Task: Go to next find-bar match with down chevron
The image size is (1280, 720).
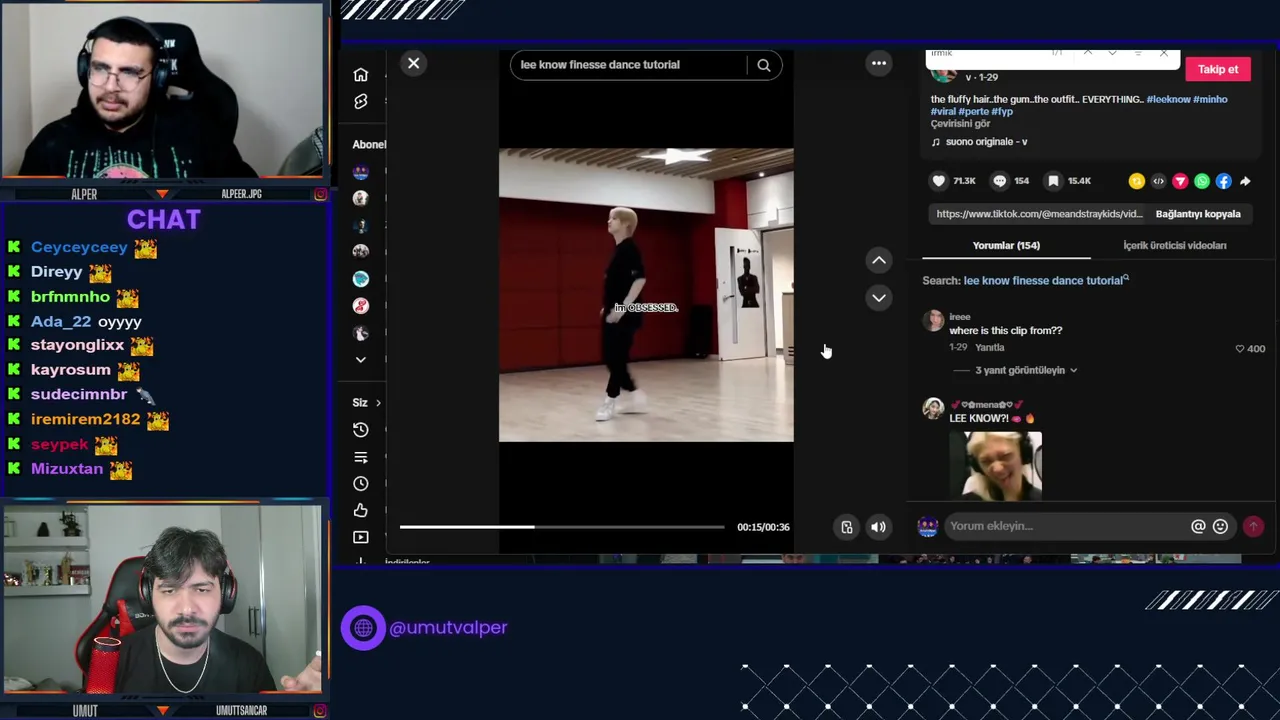Action: tap(1112, 53)
